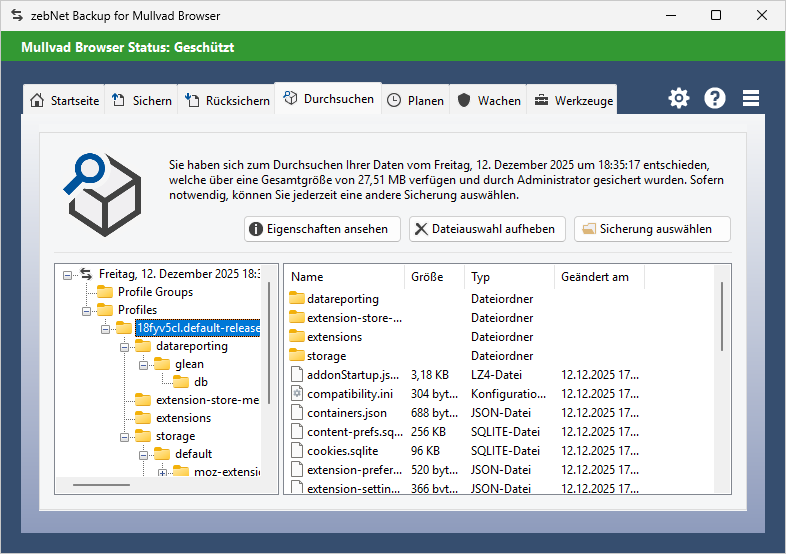Click the help question mark icon
Screen dimensions: 786x554
(715, 98)
